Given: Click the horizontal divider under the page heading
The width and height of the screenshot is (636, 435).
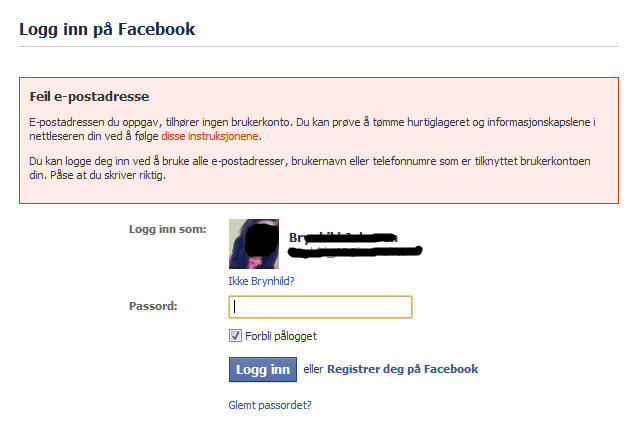Looking at the screenshot, I should [319, 47].
